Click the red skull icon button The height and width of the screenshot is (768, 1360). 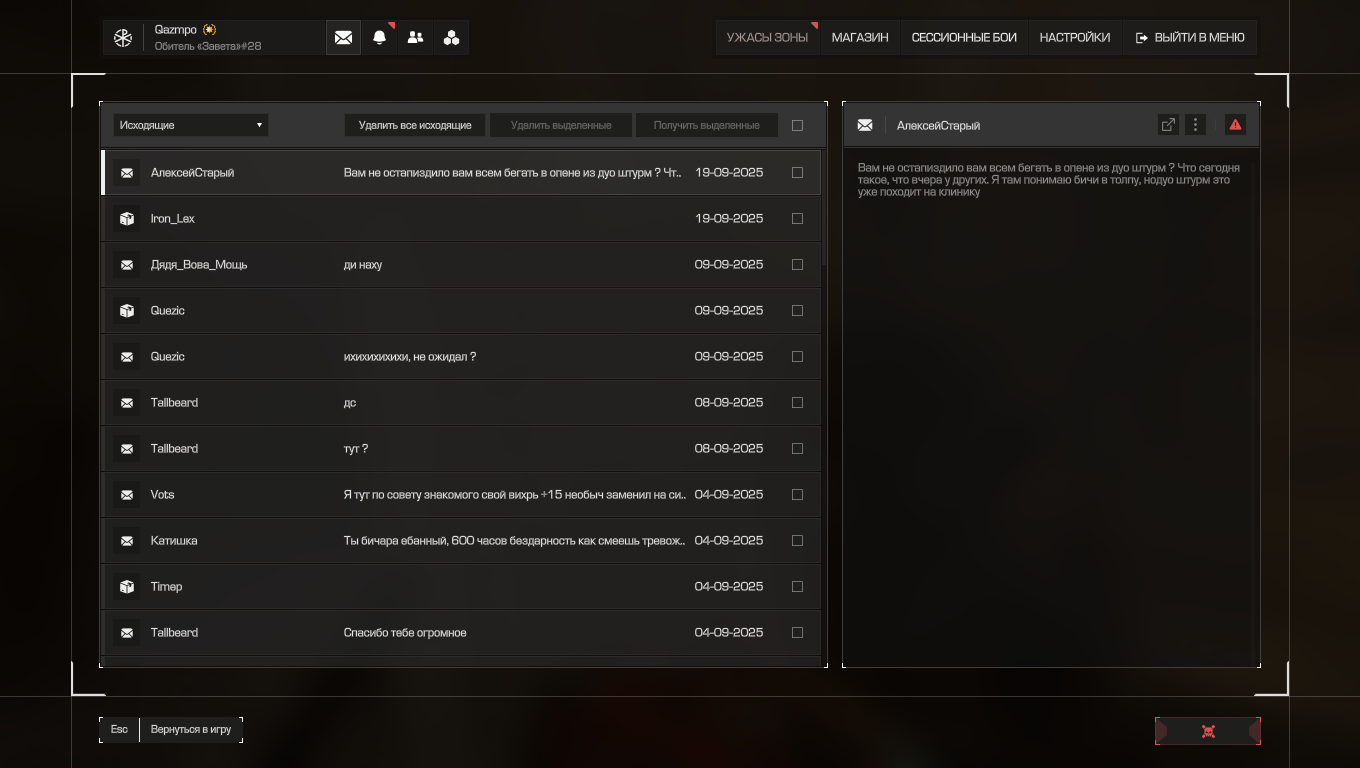(1207, 732)
